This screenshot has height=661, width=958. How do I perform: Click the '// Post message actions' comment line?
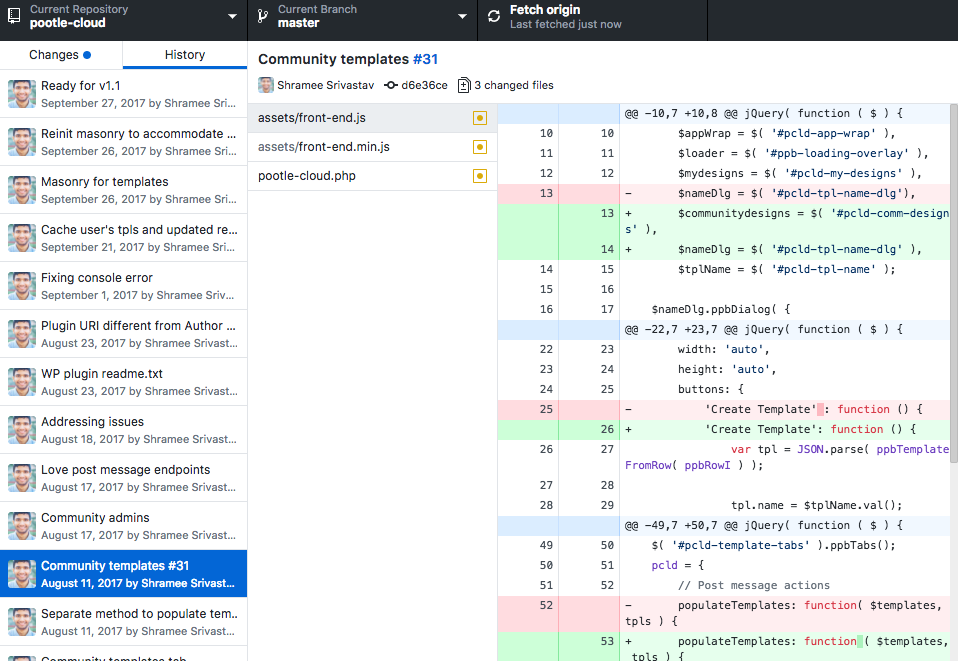(724, 585)
